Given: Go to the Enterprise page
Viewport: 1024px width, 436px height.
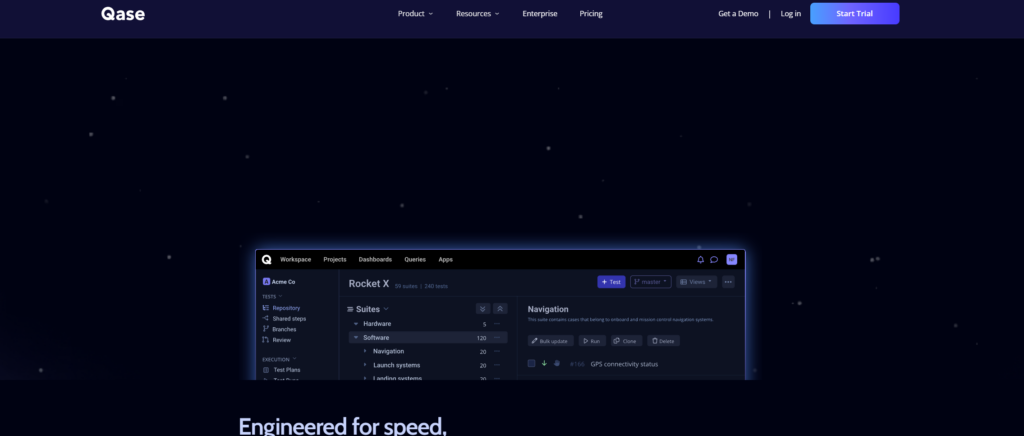Looking at the screenshot, I should click(x=540, y=14).
